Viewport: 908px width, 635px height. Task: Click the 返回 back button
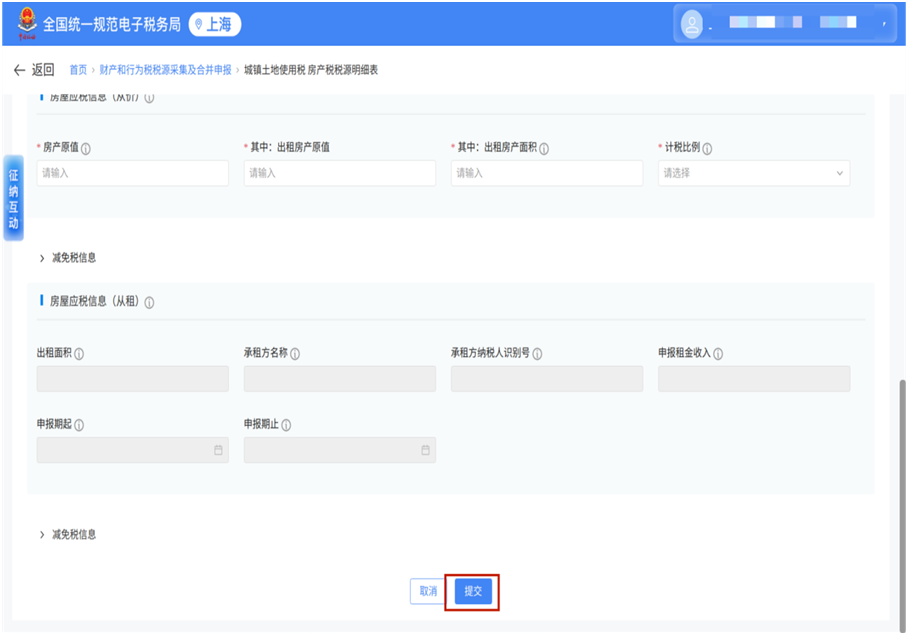tap(34, 70)
